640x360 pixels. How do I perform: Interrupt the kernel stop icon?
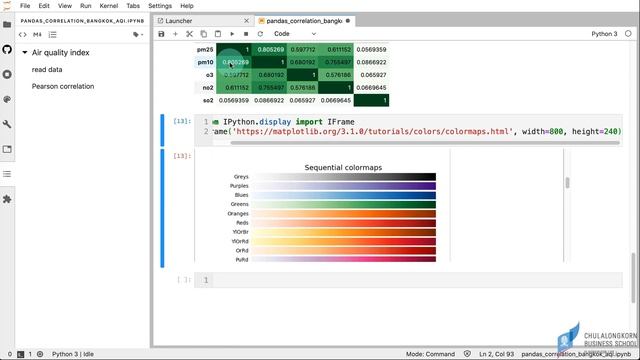pyautogui.click(x=246, y=34)
